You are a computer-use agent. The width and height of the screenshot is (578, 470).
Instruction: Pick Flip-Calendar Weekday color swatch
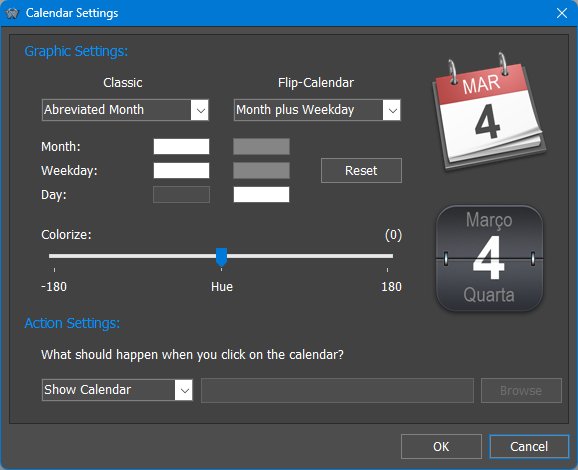(261, 171)
